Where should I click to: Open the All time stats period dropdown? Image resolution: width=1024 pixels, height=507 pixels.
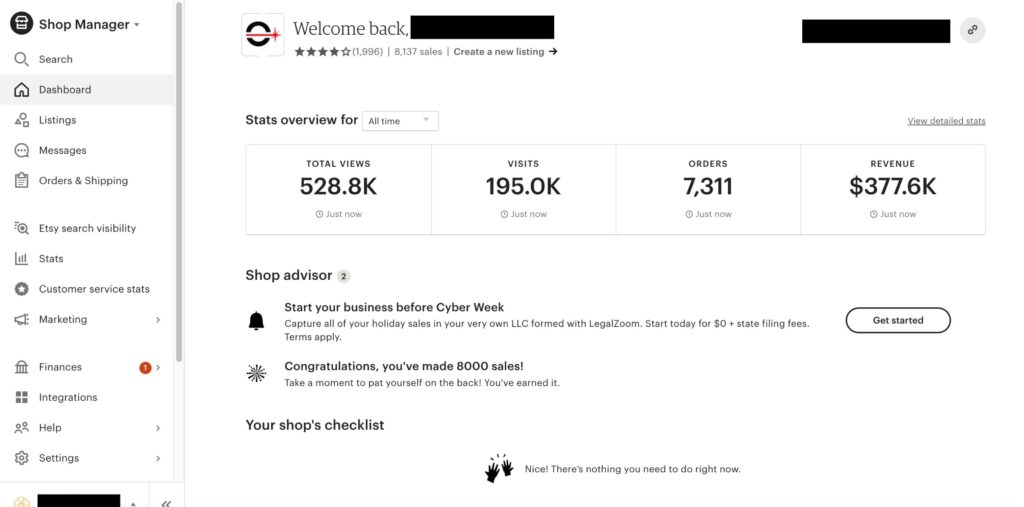tap(400, 121)
